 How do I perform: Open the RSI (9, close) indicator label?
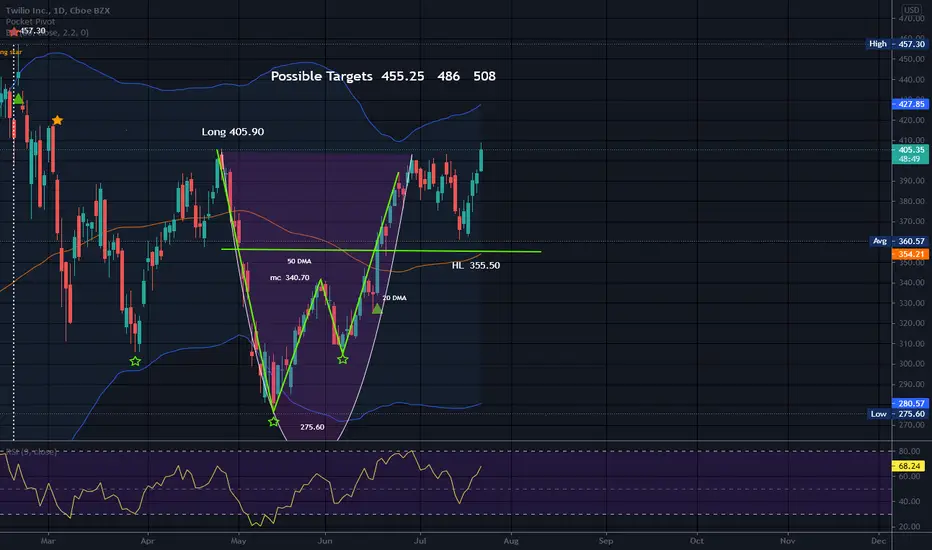pos(31,452)
